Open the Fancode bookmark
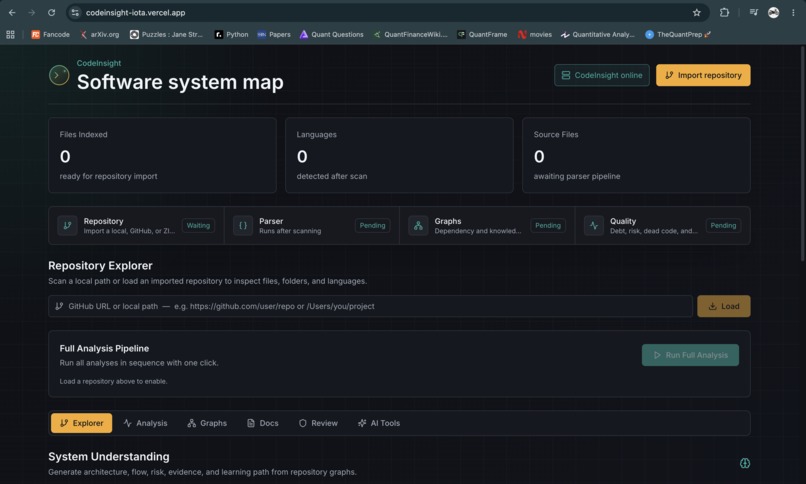Image resolution: width=806 pixels, height=484 pixels. click(x=50, y=34)
